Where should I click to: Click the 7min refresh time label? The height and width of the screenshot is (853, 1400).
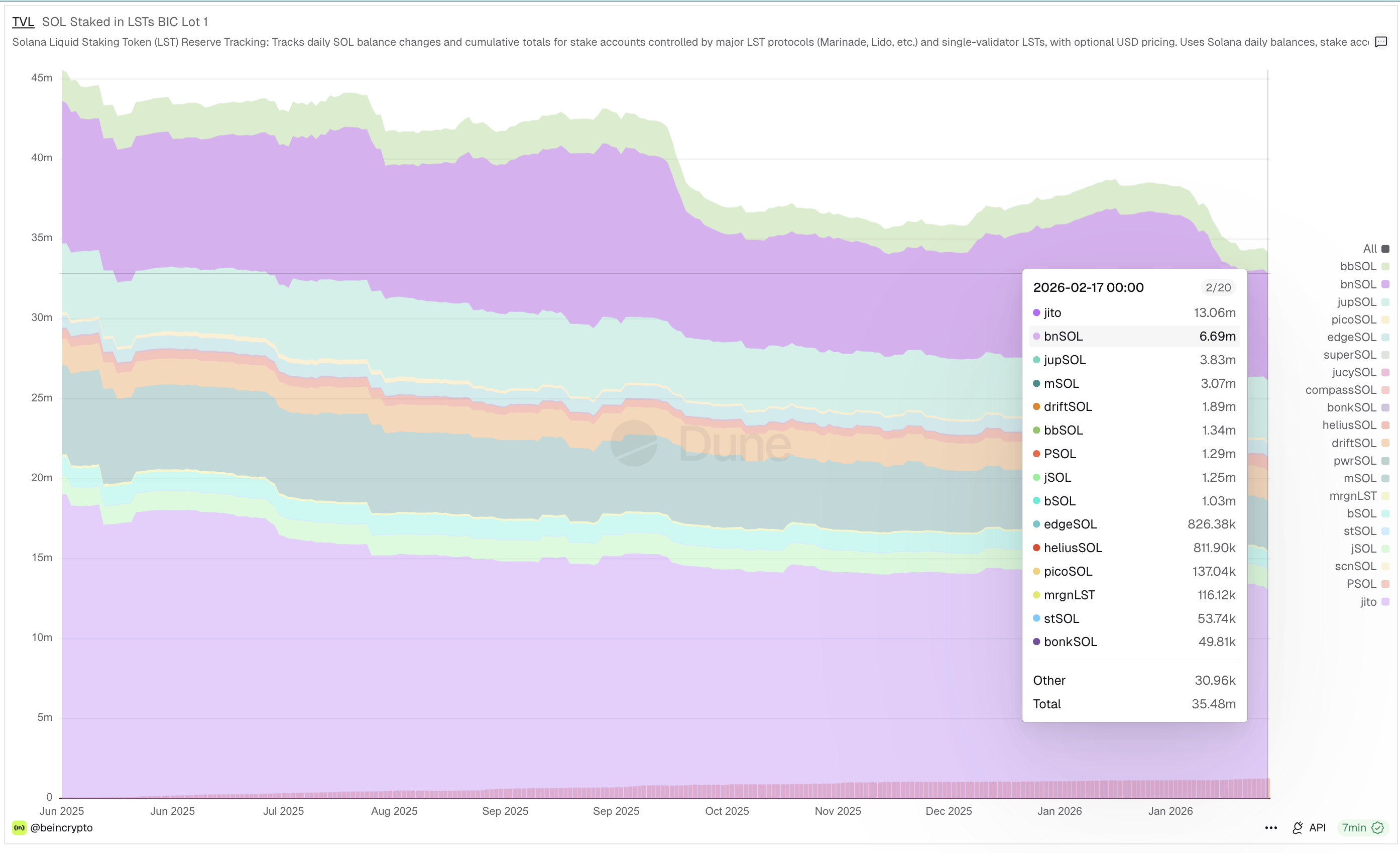tap(1353, 827)
